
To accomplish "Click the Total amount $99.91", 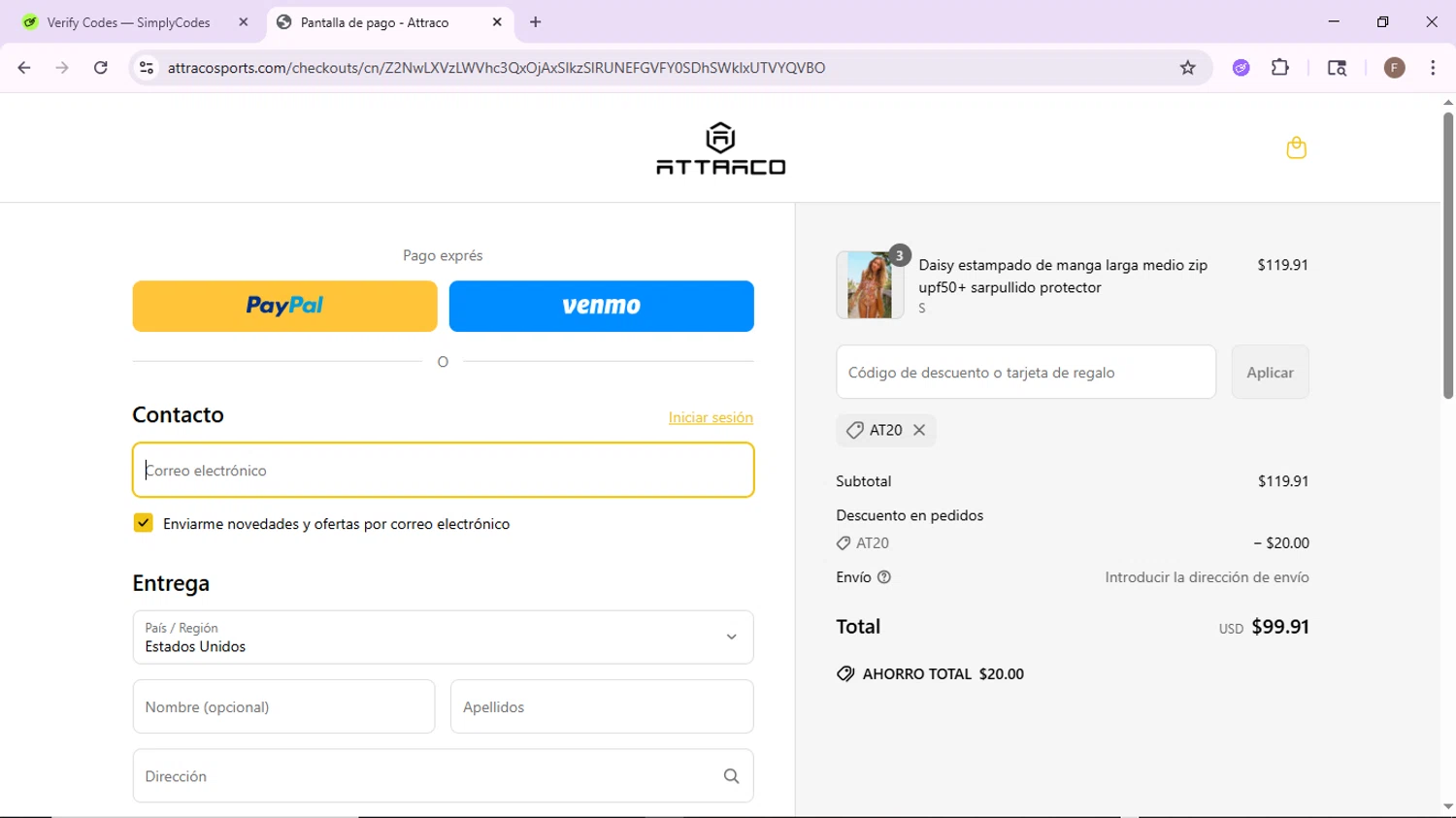I will (x=1280, y=627).
